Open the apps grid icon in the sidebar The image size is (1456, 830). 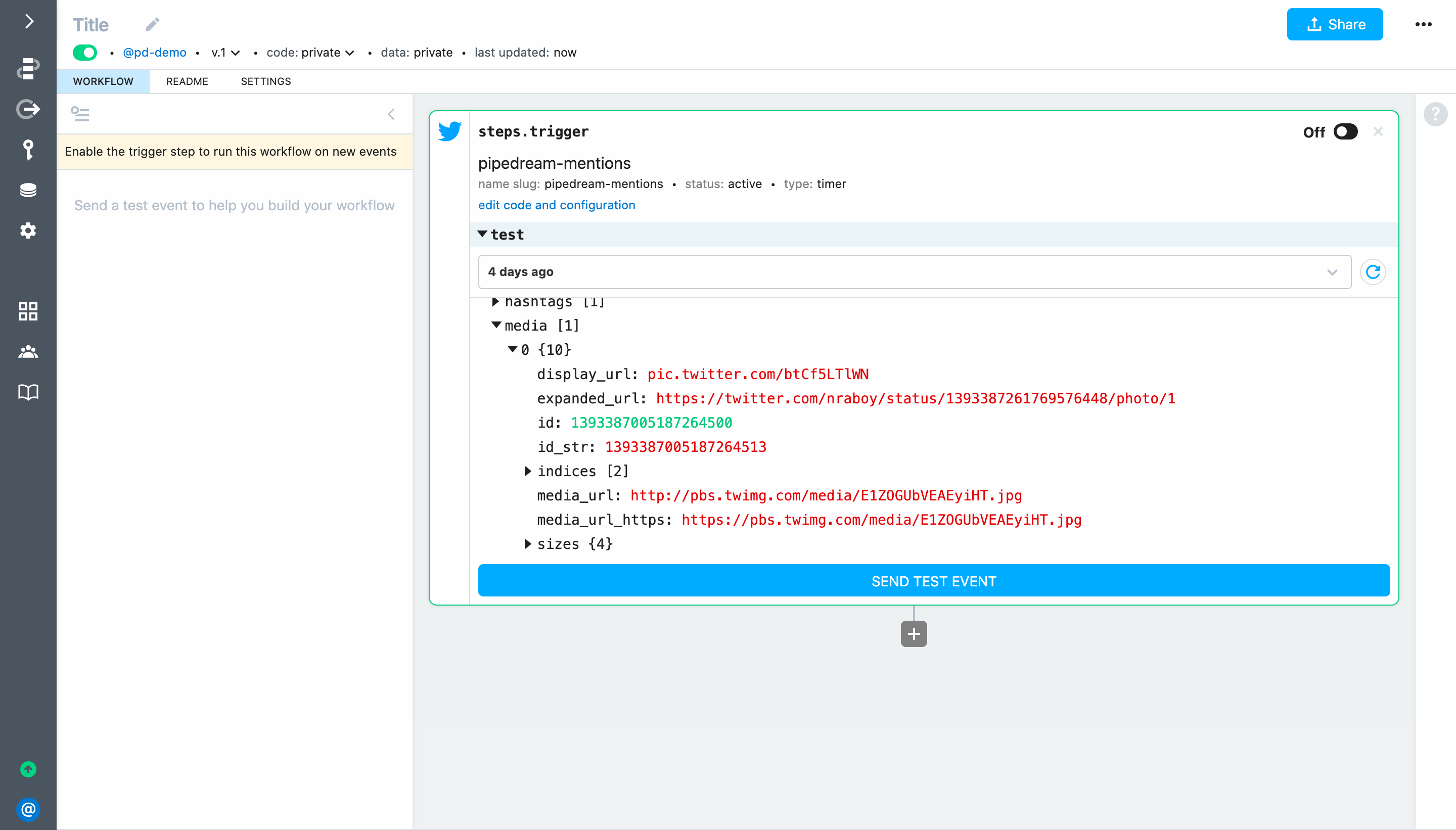coord(28,311)
